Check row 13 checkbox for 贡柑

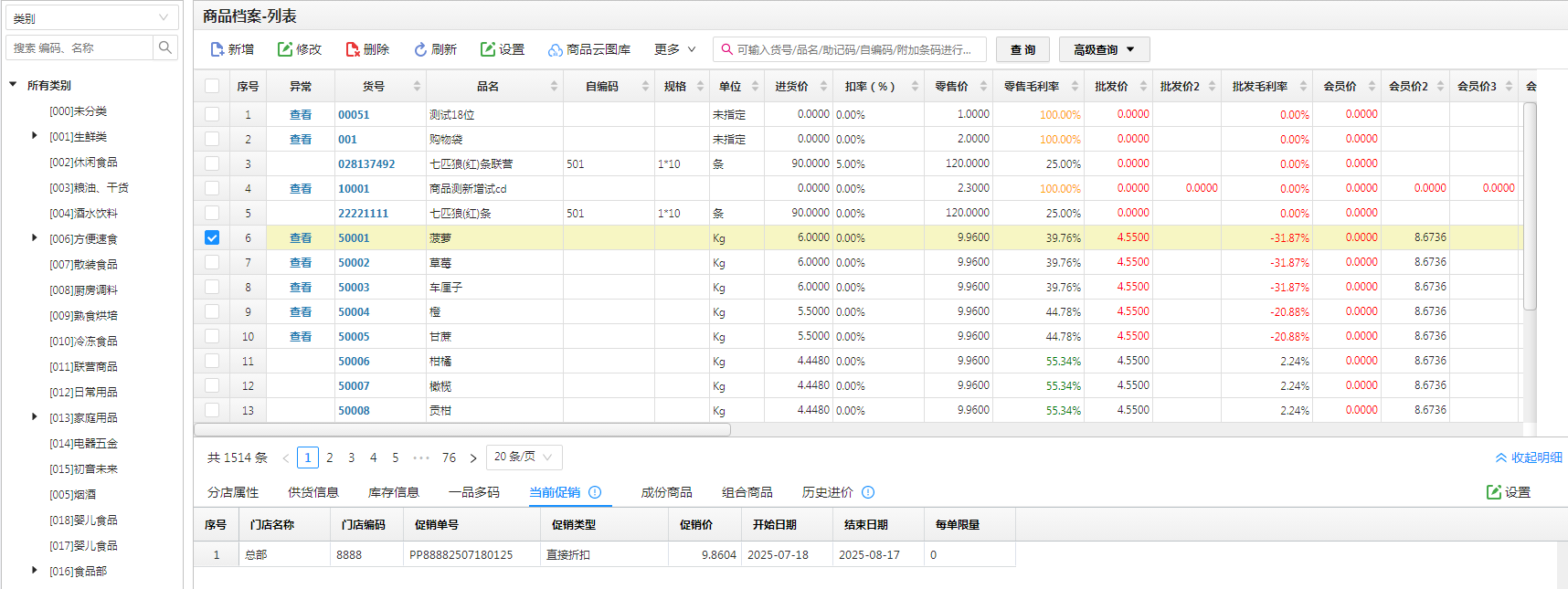click(x=212, y=410)
